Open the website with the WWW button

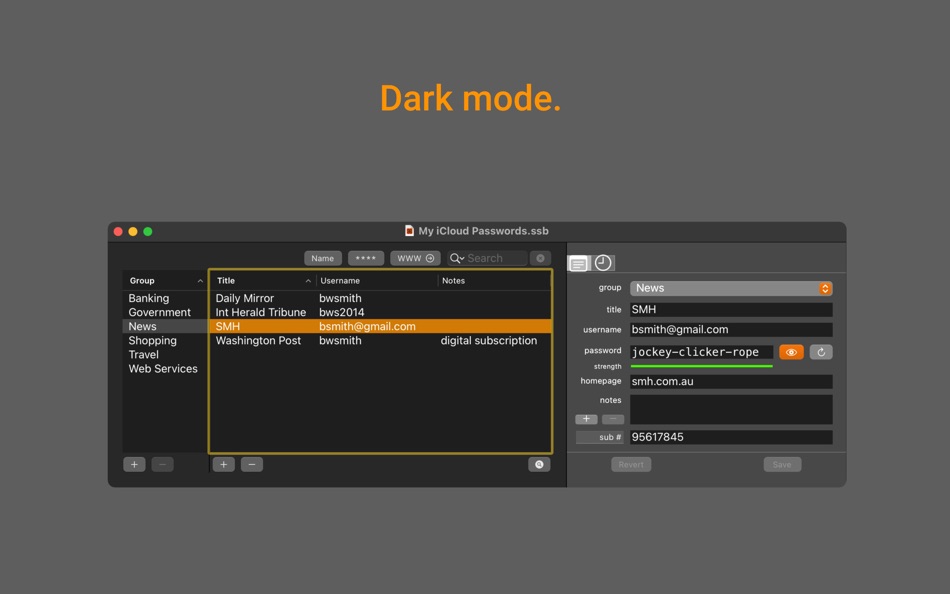tap(415, 258)
